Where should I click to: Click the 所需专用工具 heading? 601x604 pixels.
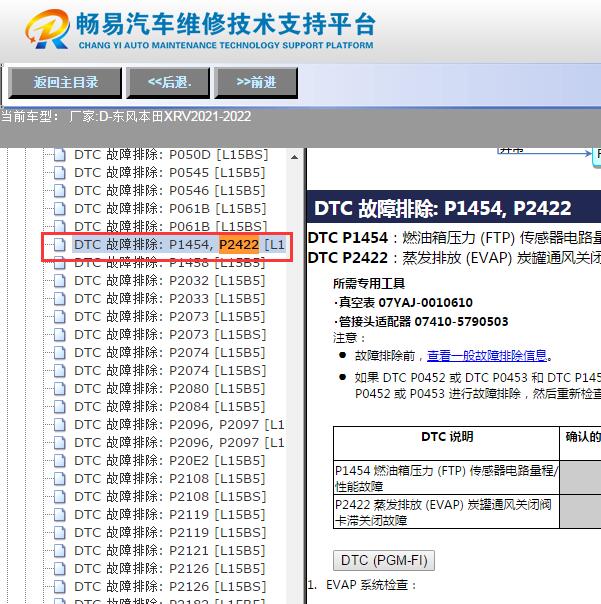[369, 284]
